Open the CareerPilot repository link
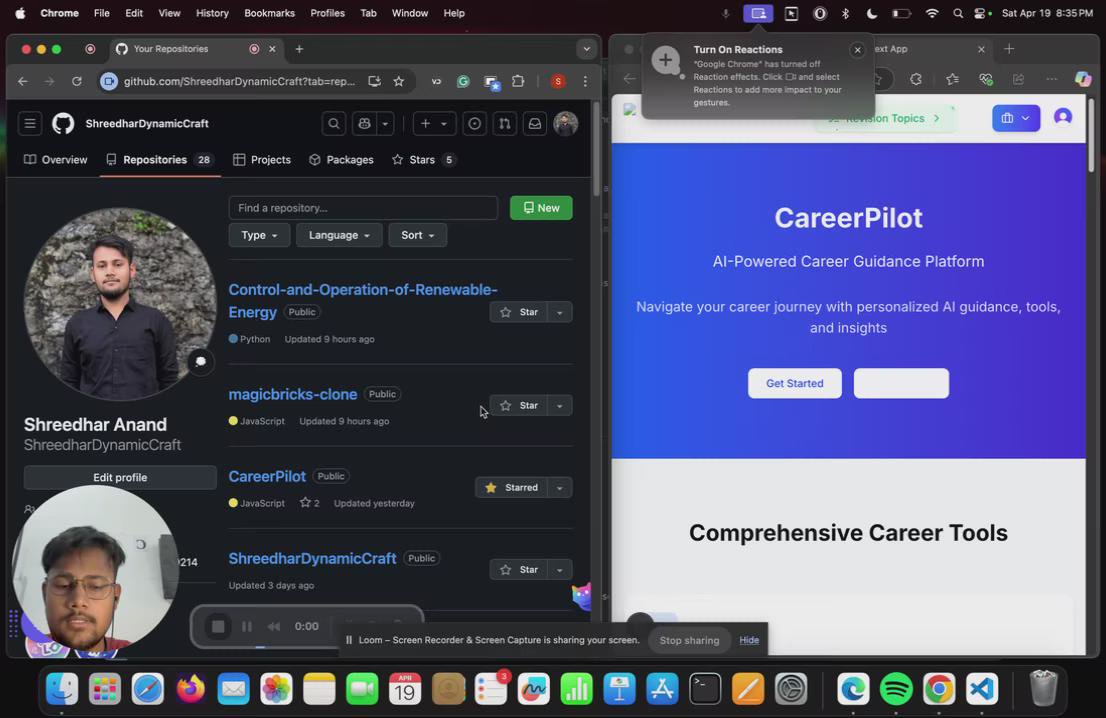 click(267, 476)
